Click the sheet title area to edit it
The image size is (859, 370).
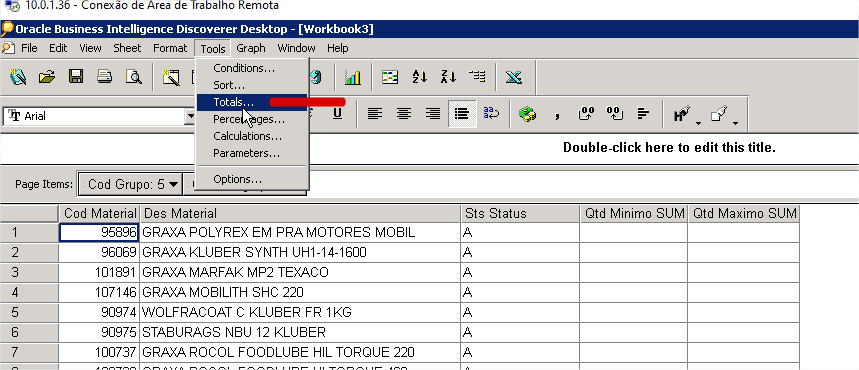(669, 148)
